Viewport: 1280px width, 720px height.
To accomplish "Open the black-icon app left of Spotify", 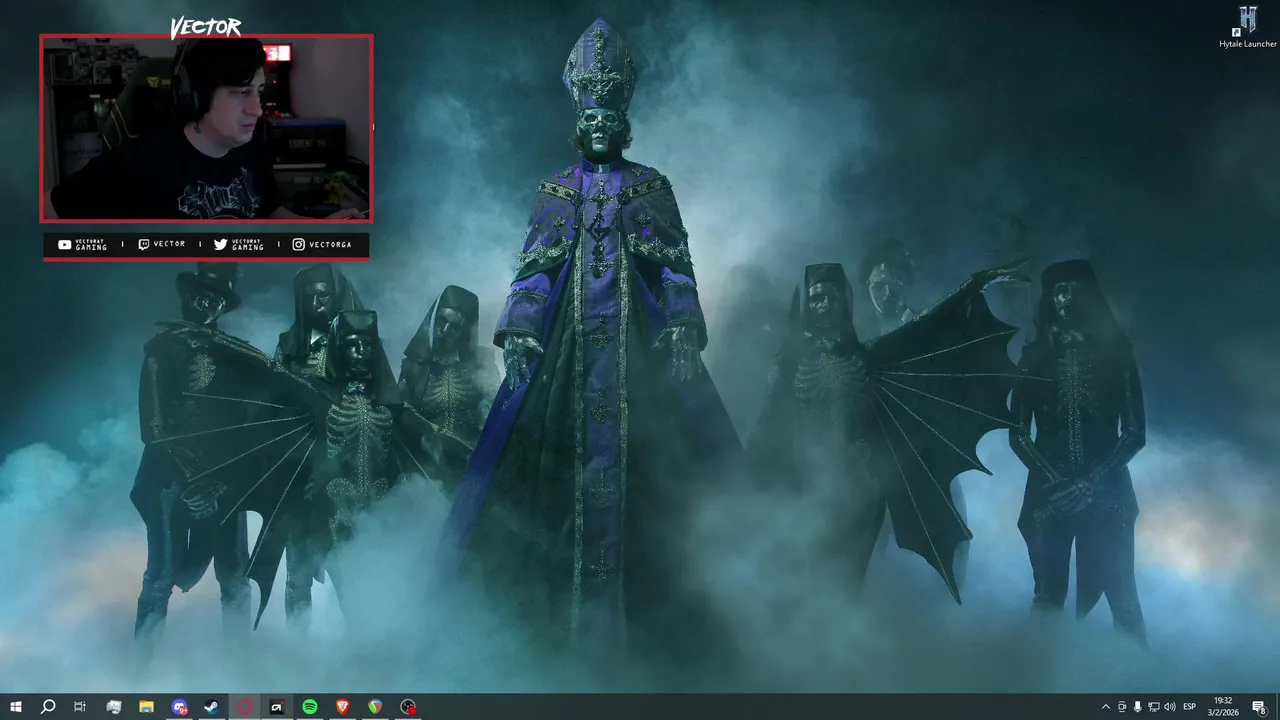I will (x=277, y=707).
